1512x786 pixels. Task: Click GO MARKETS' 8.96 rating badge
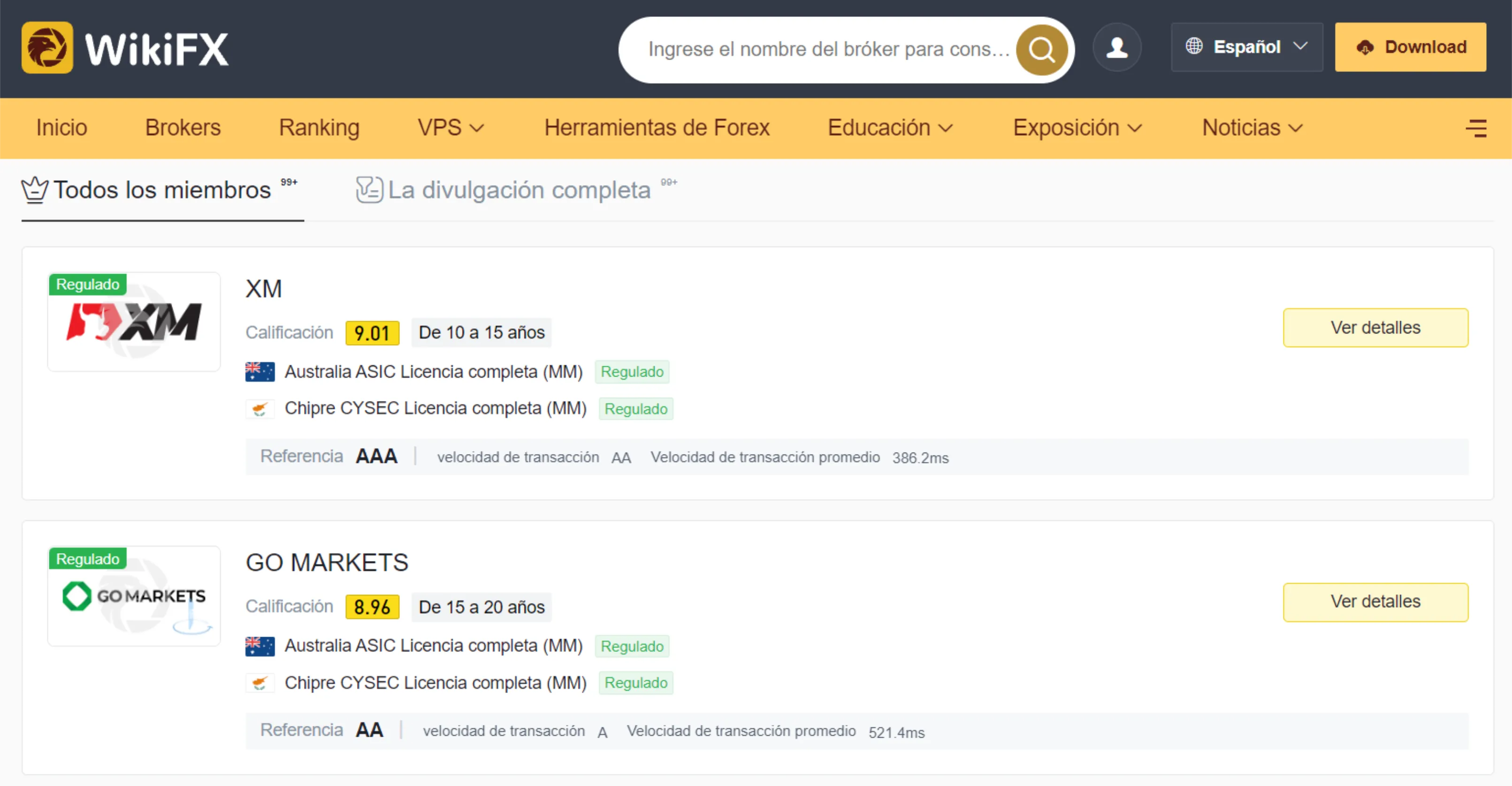(372, 607)
